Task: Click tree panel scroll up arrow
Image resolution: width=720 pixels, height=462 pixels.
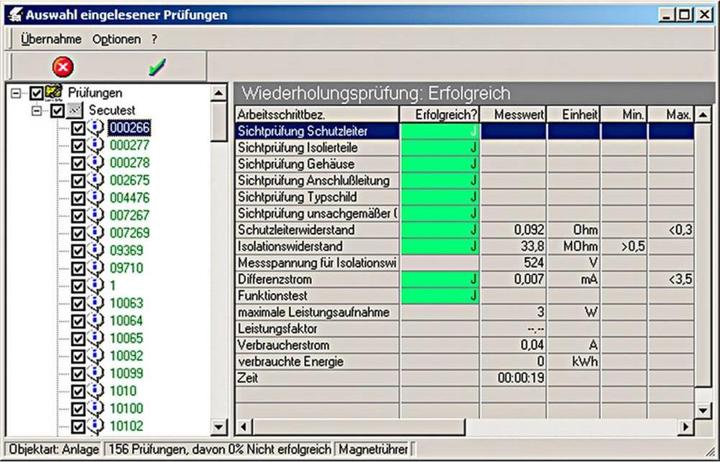Action: (x=219, y=93)
